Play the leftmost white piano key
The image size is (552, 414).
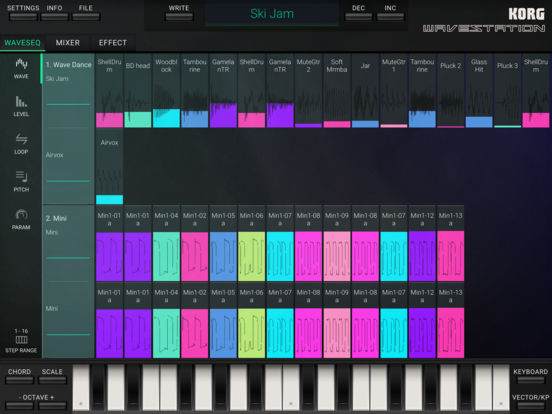(81, 388)
